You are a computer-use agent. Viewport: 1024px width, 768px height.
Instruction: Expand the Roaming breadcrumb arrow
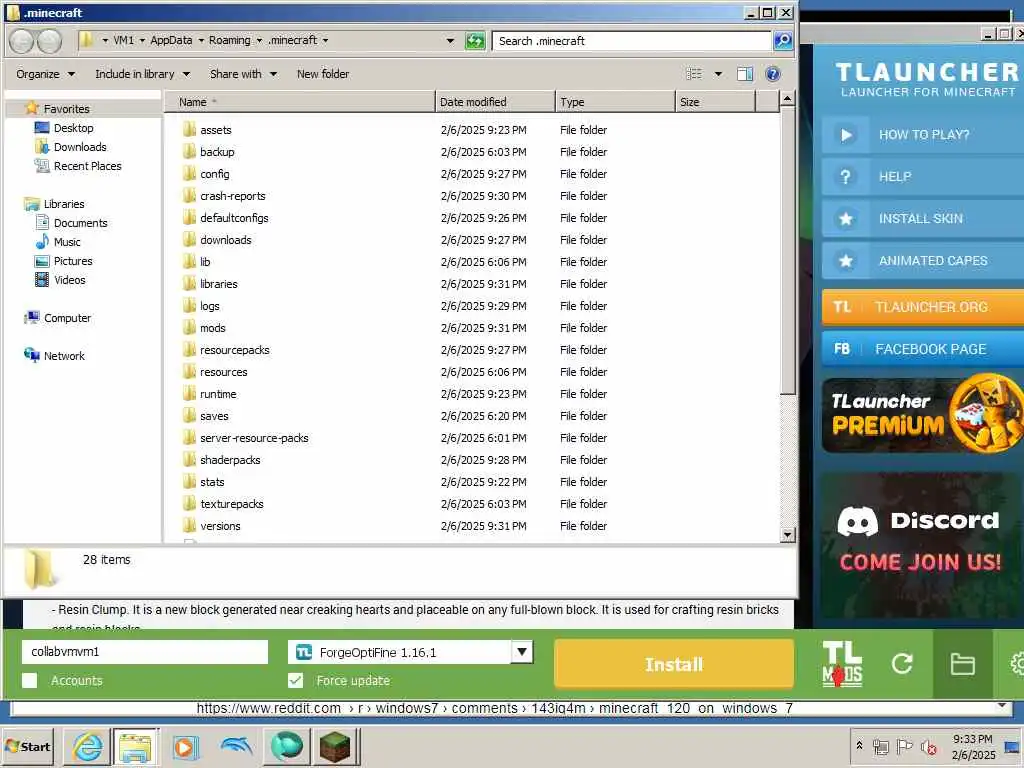[x=259, y=40]
